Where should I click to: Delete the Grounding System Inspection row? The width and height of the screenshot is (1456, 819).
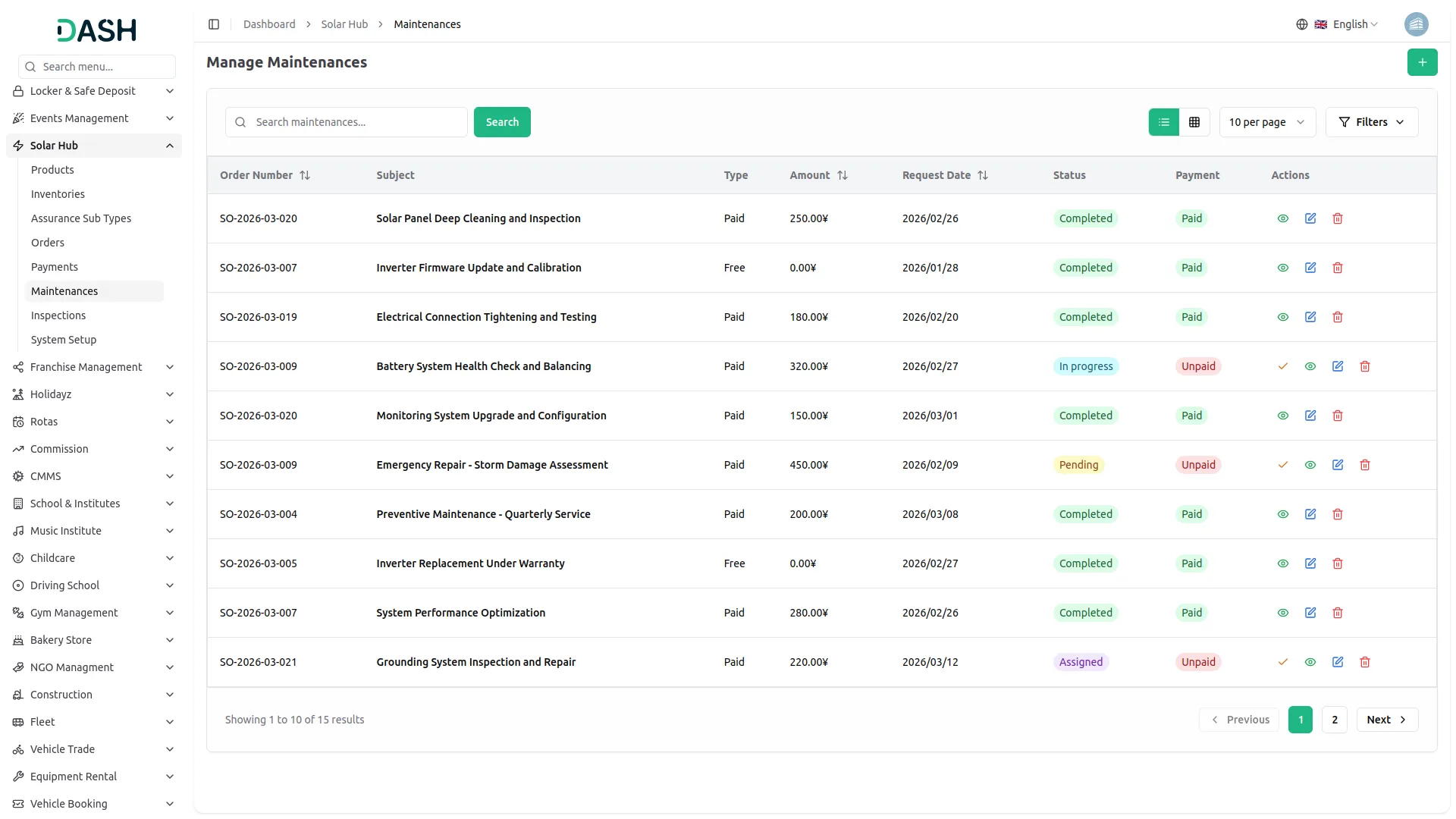(x=1365, y=662)
